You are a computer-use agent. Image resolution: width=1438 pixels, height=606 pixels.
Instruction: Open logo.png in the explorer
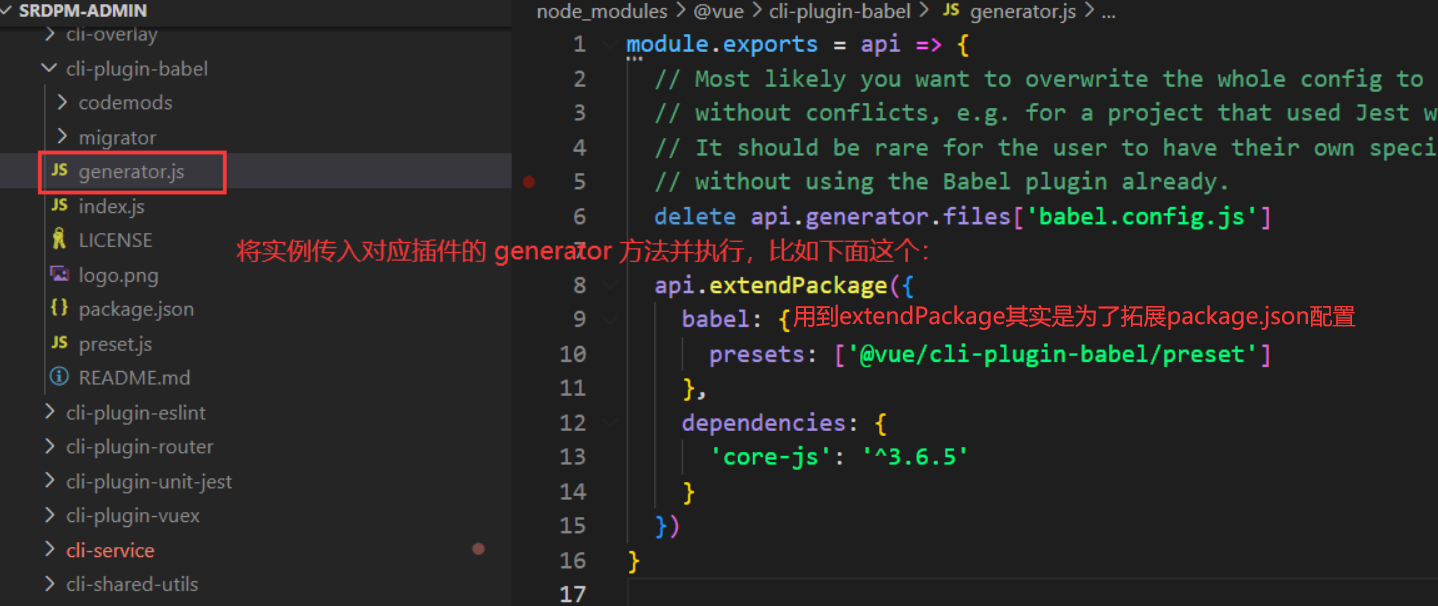[x=118, y=275]
